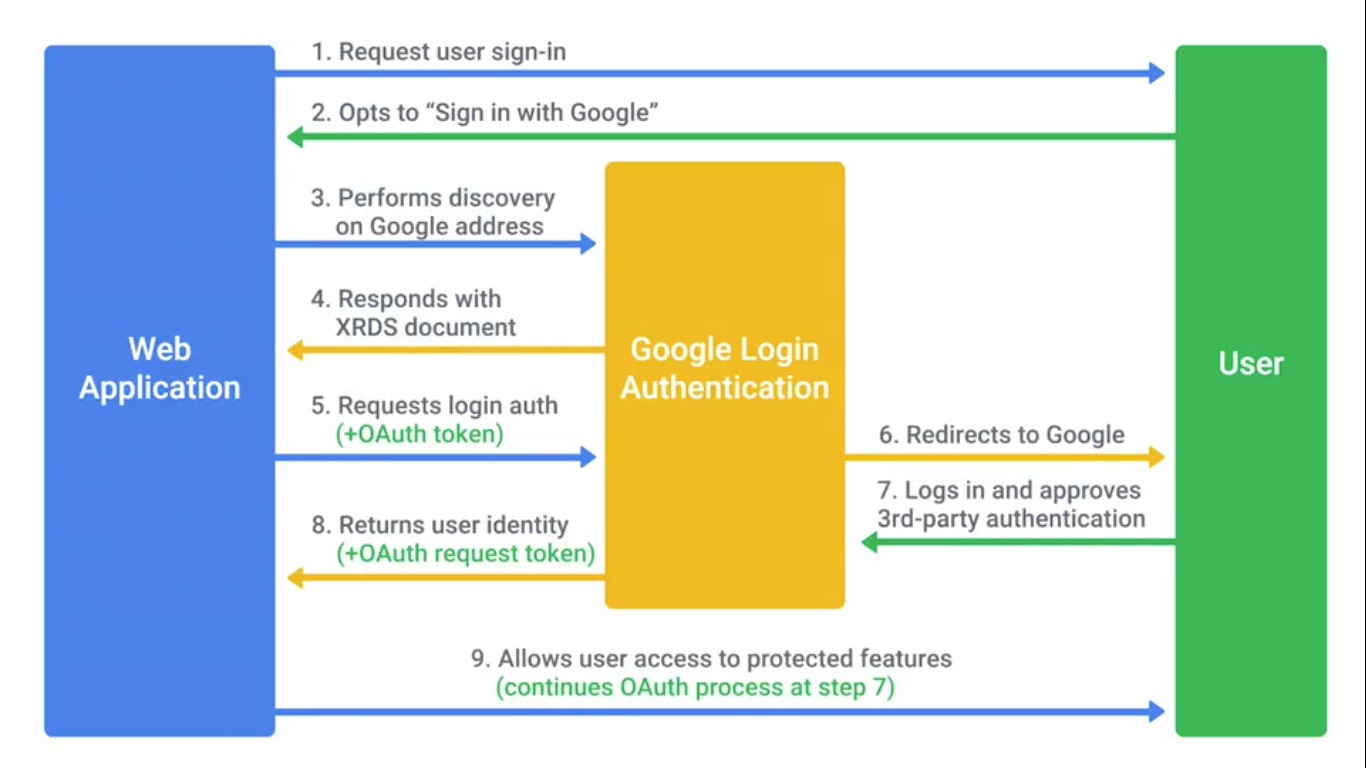Select "(continues OAuth process at step 7)" note
Image resolution: width=1366 pixels, height=768 pixels.
695,687
